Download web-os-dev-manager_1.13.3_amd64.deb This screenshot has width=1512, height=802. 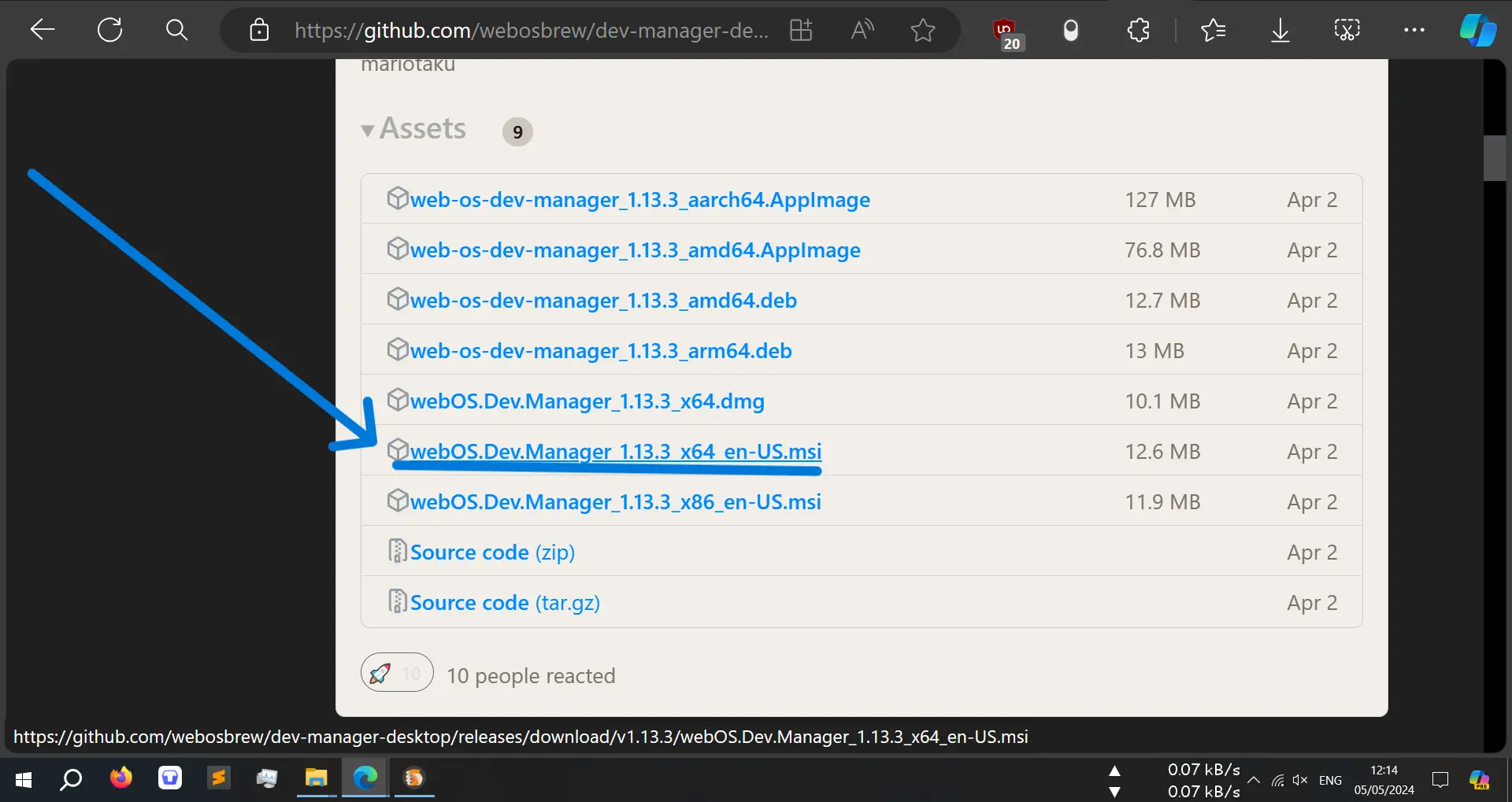click(x=603, y=301)
